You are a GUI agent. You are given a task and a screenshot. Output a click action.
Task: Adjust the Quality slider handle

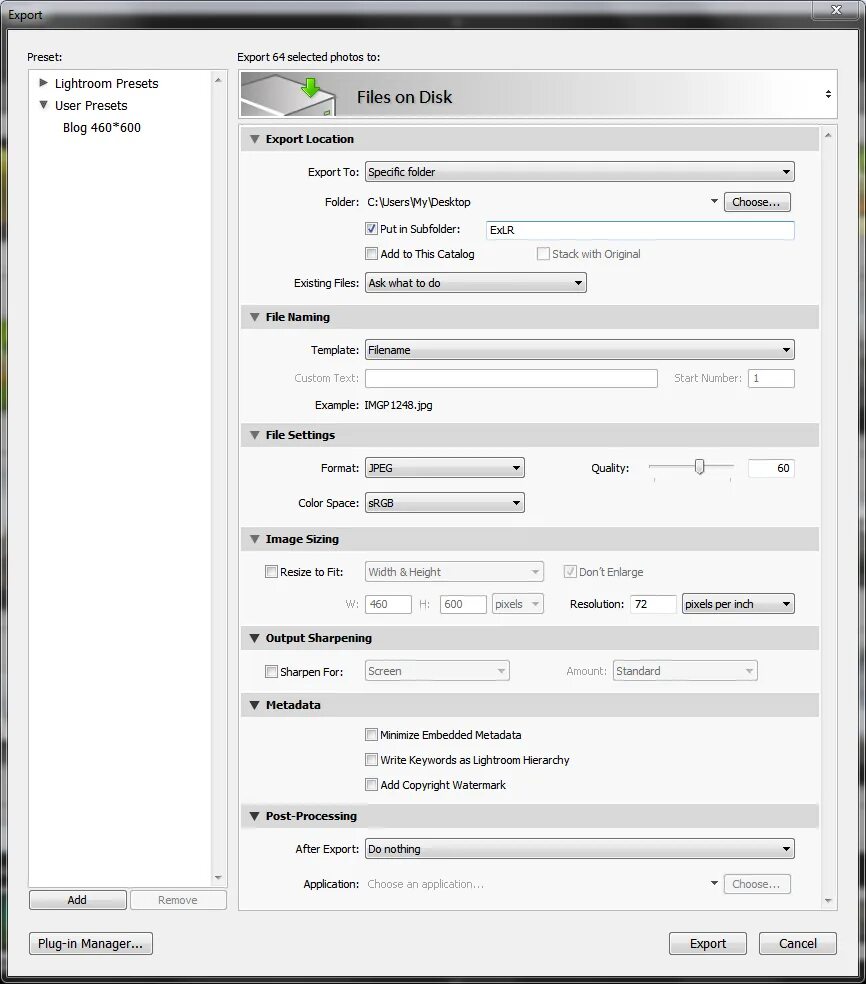(699, 467)
